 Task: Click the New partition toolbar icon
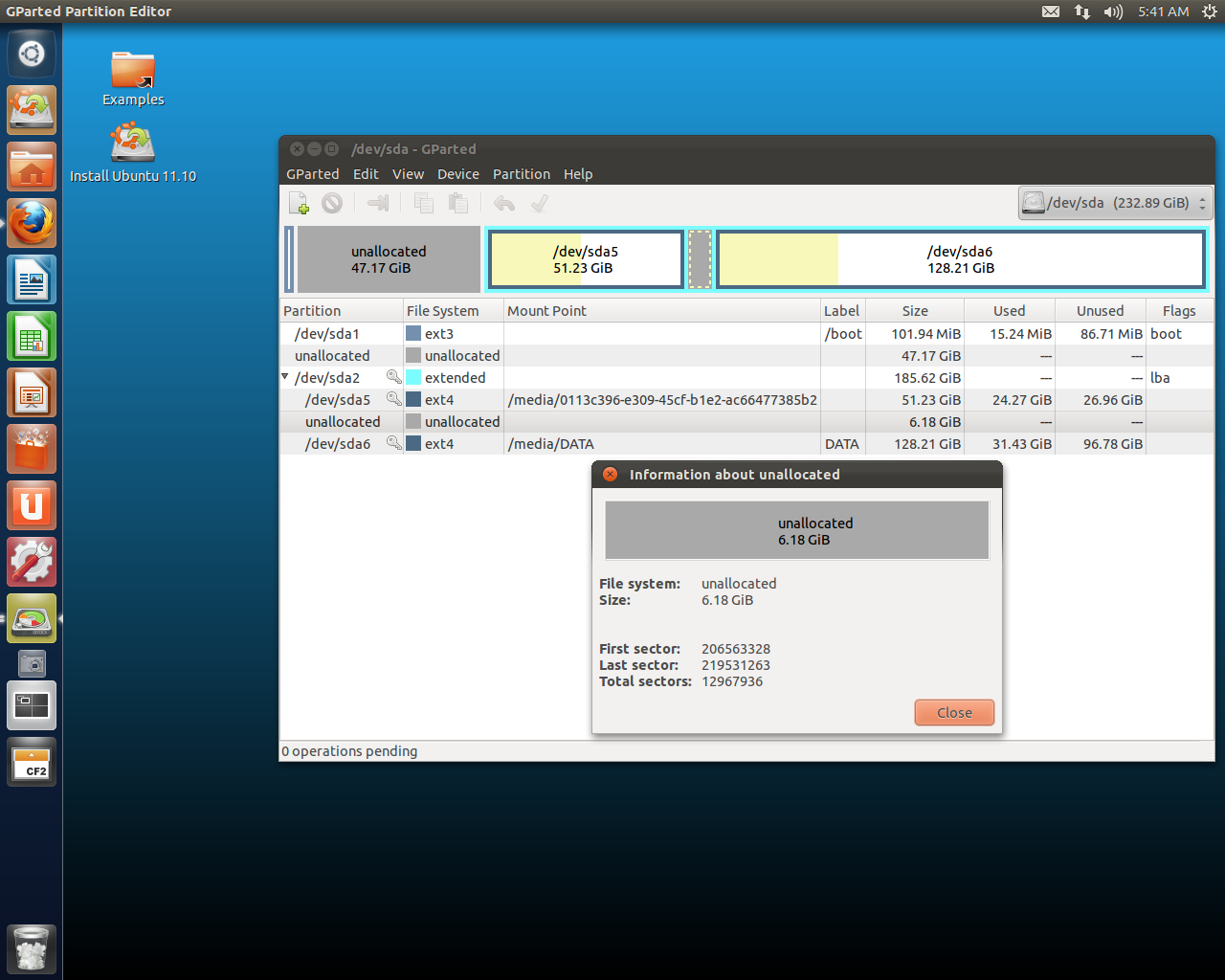pos(299,203)
